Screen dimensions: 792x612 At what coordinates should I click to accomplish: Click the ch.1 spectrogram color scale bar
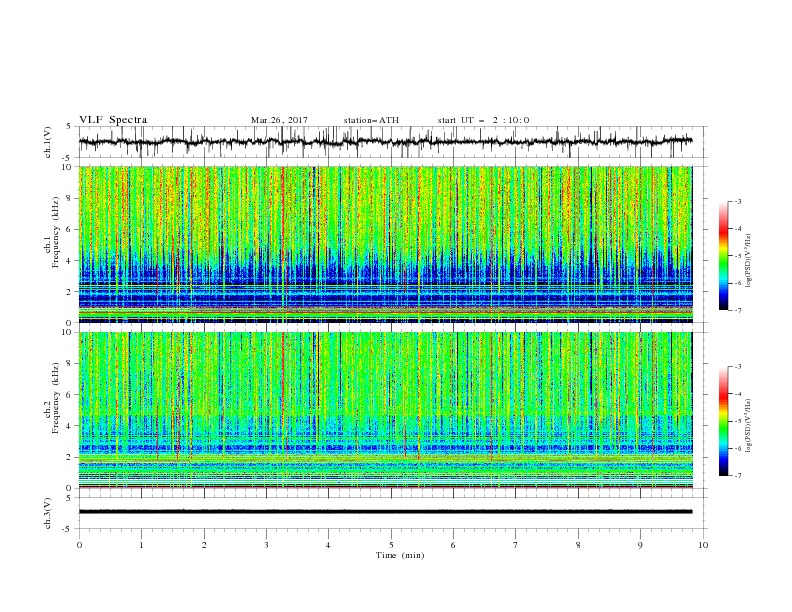[724, 256]
